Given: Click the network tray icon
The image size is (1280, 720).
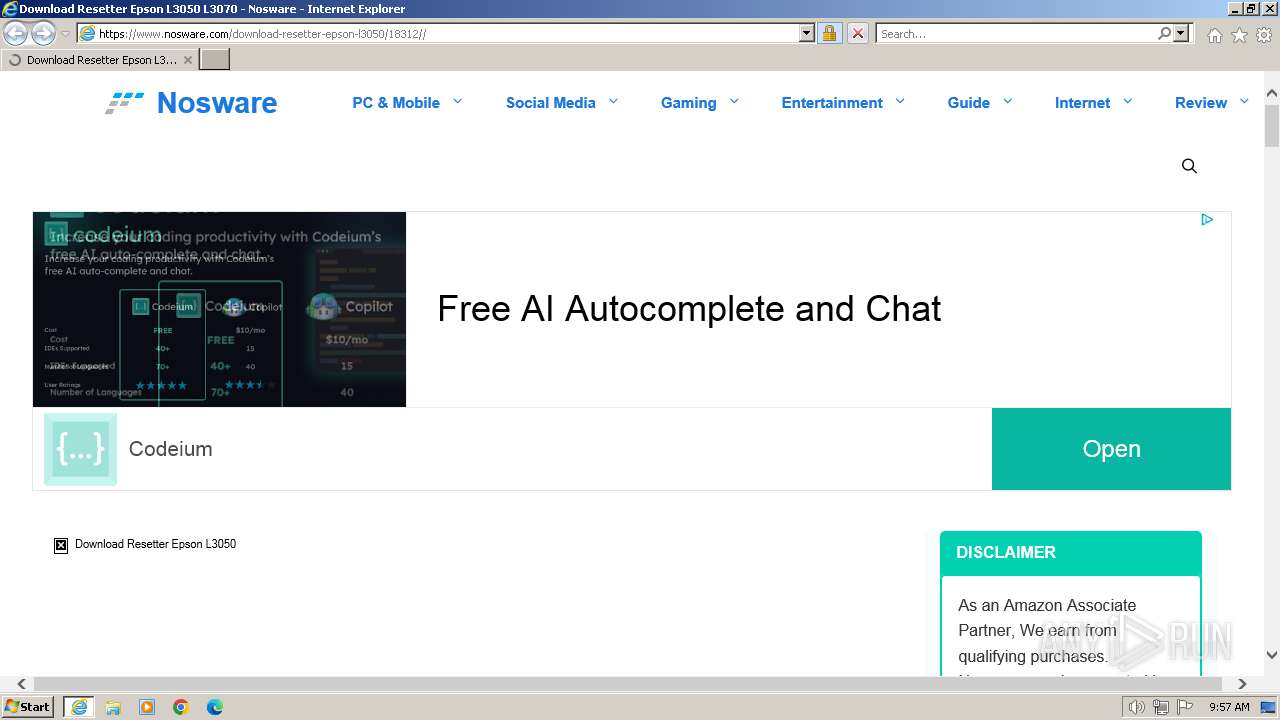Looking at the screenshot, I should [1161, 707].
